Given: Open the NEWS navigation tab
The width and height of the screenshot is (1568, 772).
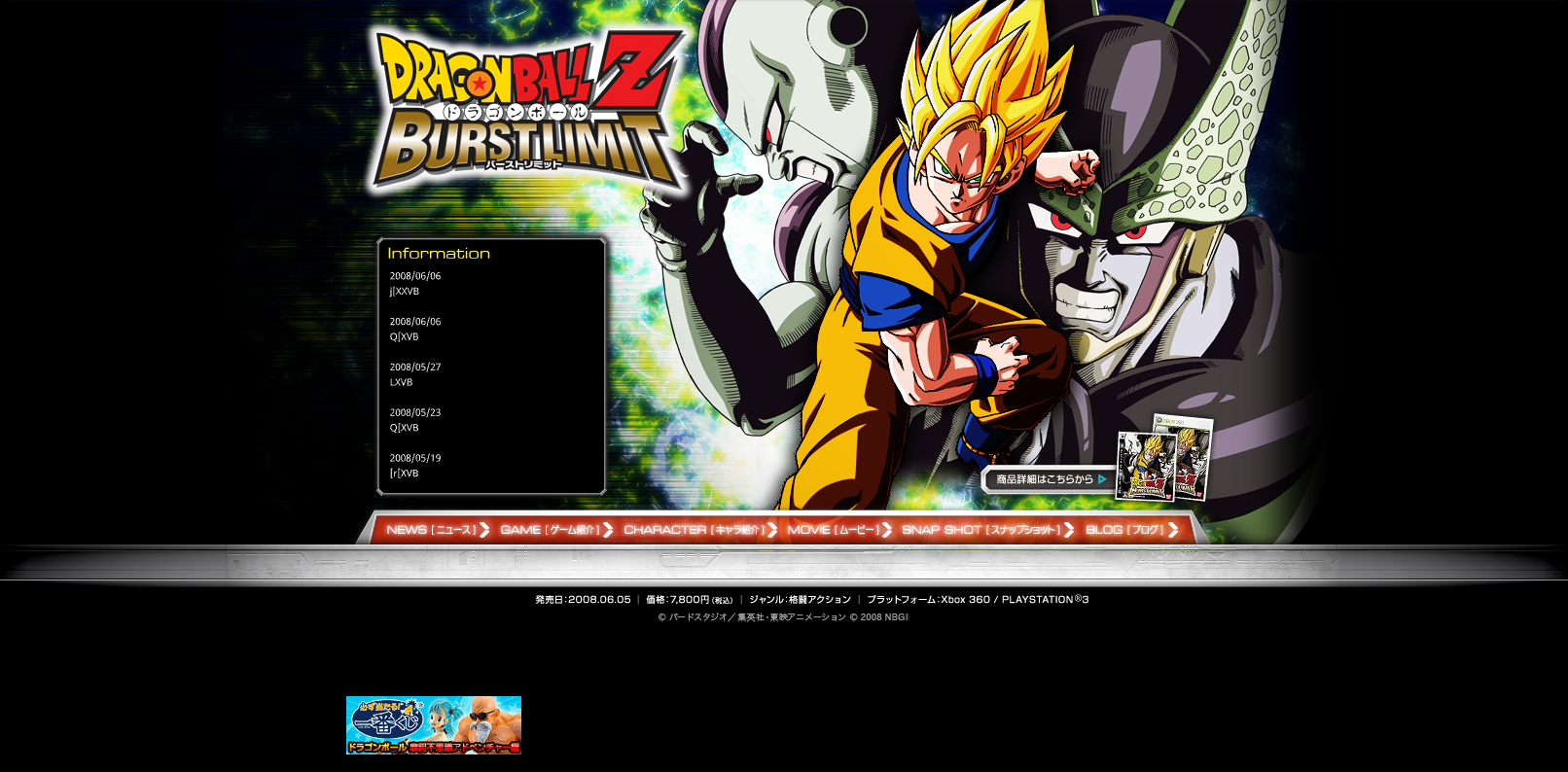Looking at the screenshot, I should coord(437,530).
